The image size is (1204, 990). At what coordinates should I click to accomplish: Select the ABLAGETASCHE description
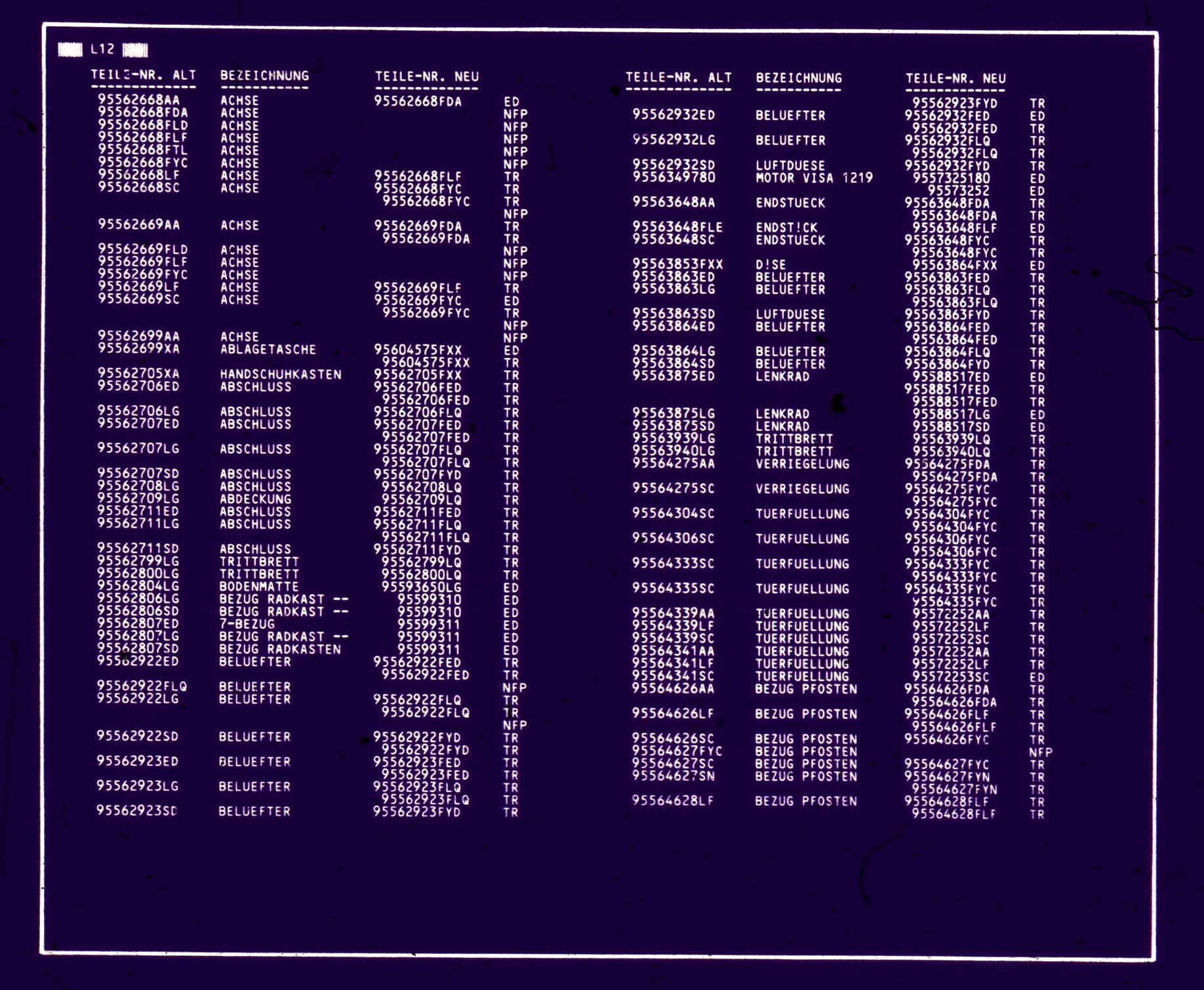click(268, 350)
